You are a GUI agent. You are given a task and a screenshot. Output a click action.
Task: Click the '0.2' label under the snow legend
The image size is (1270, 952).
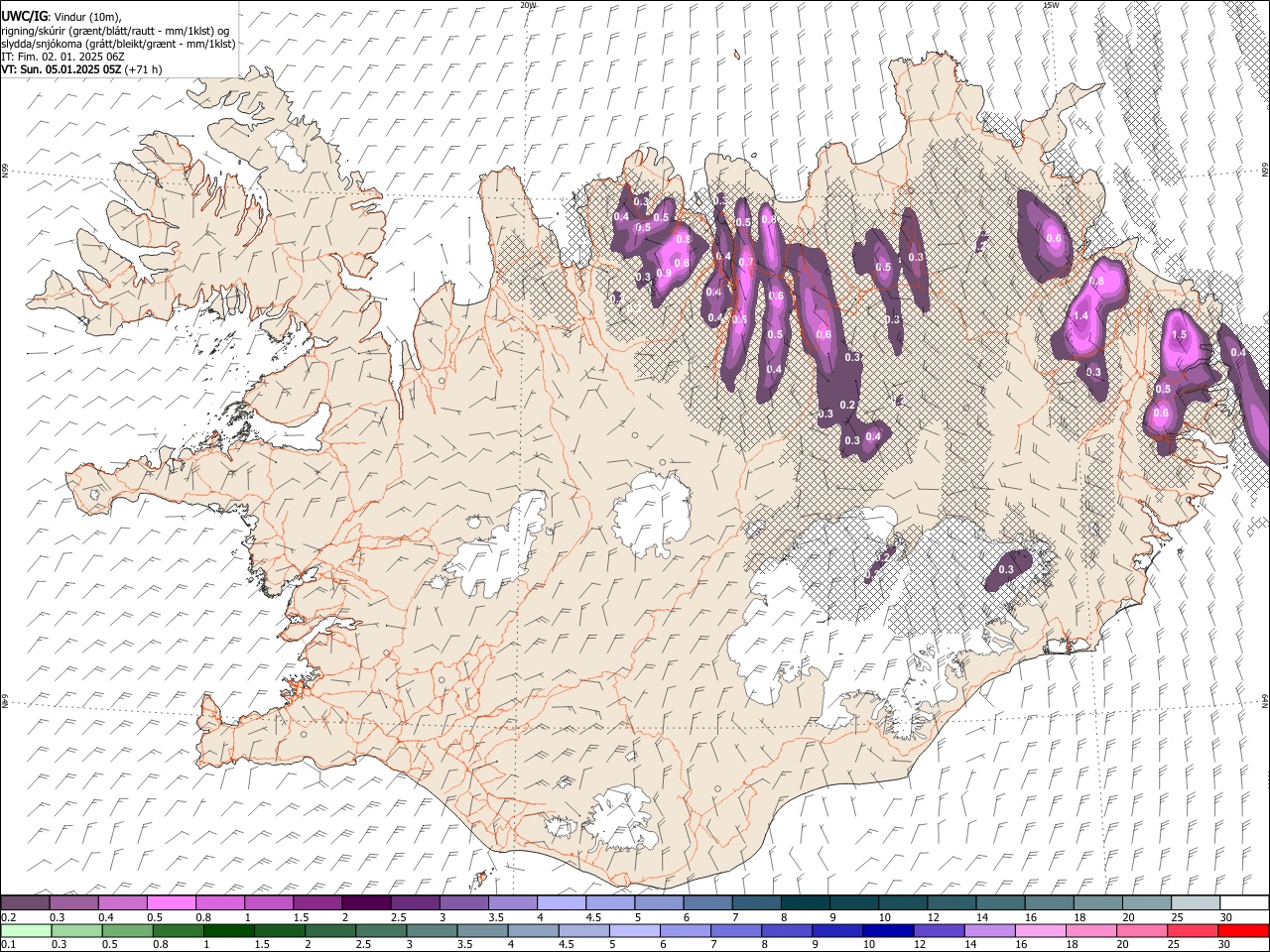point(8,917)
